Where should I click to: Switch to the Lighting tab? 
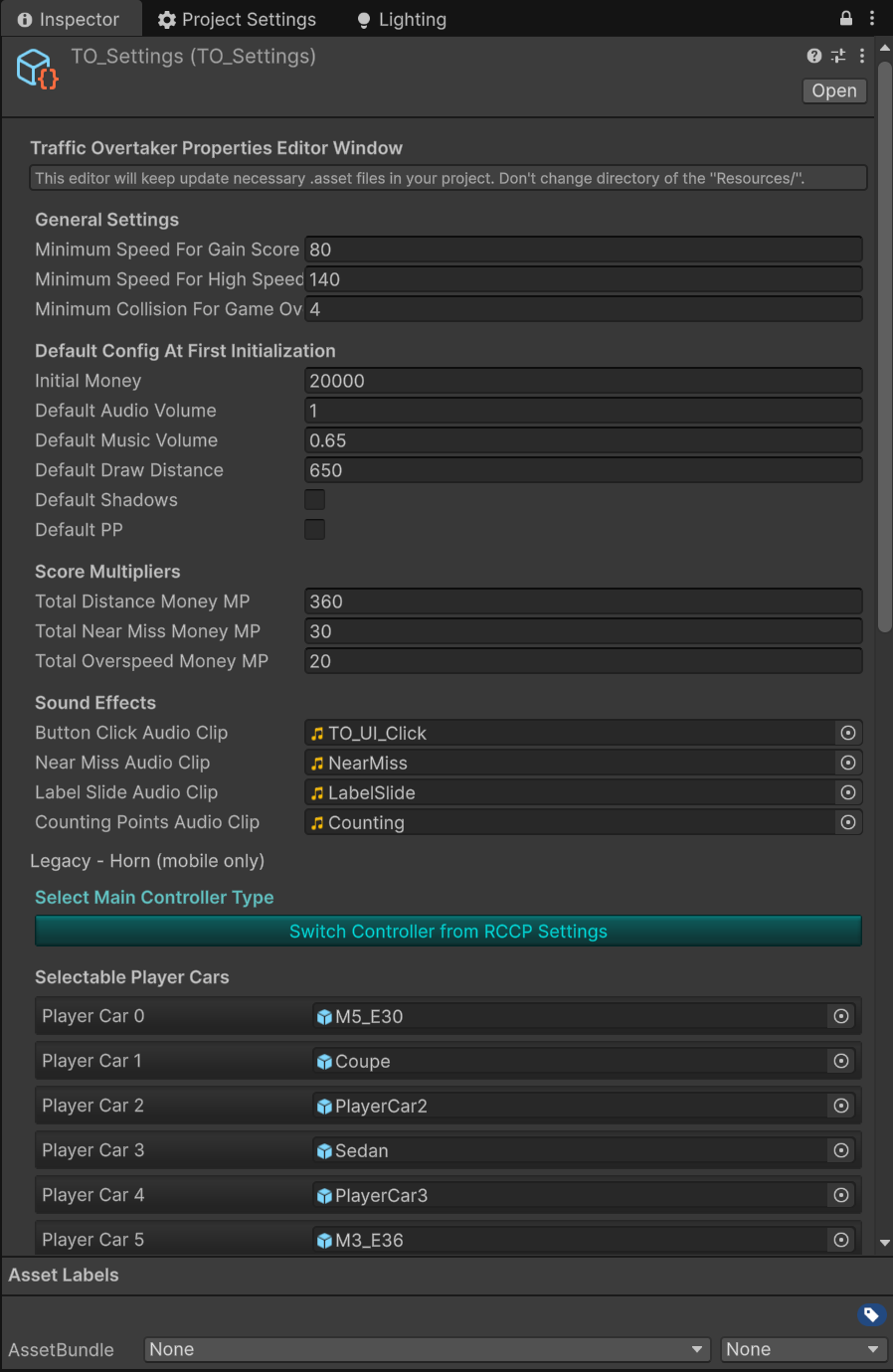coord(402,19)
